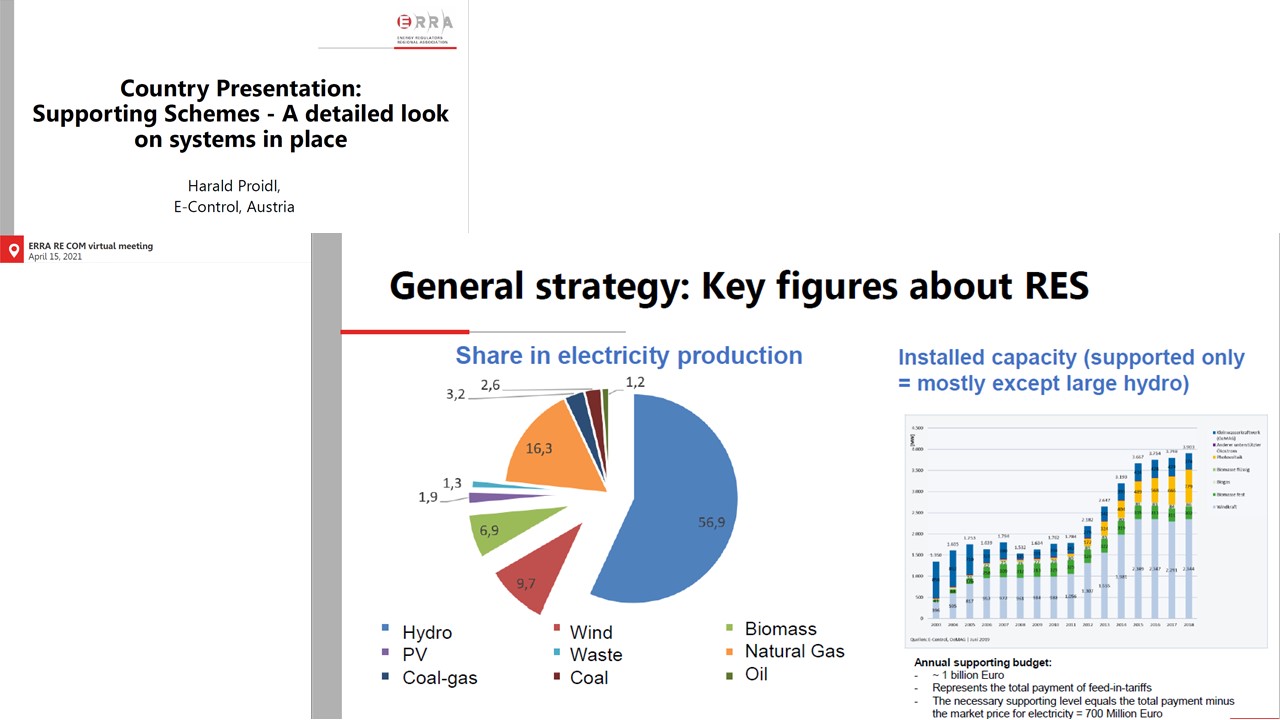Click ERRA RE COM virtual meeting text
The width and height of the screenshot is (1280, 720).
[x=91, y=245]
